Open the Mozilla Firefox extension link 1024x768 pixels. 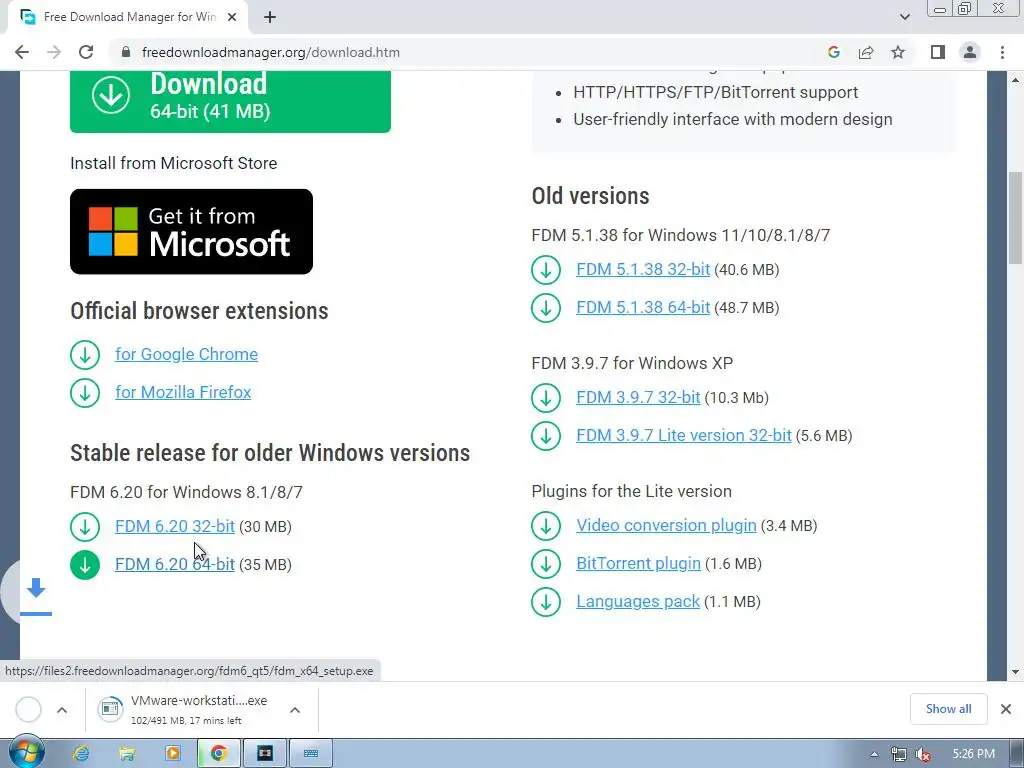pos(183,392)
